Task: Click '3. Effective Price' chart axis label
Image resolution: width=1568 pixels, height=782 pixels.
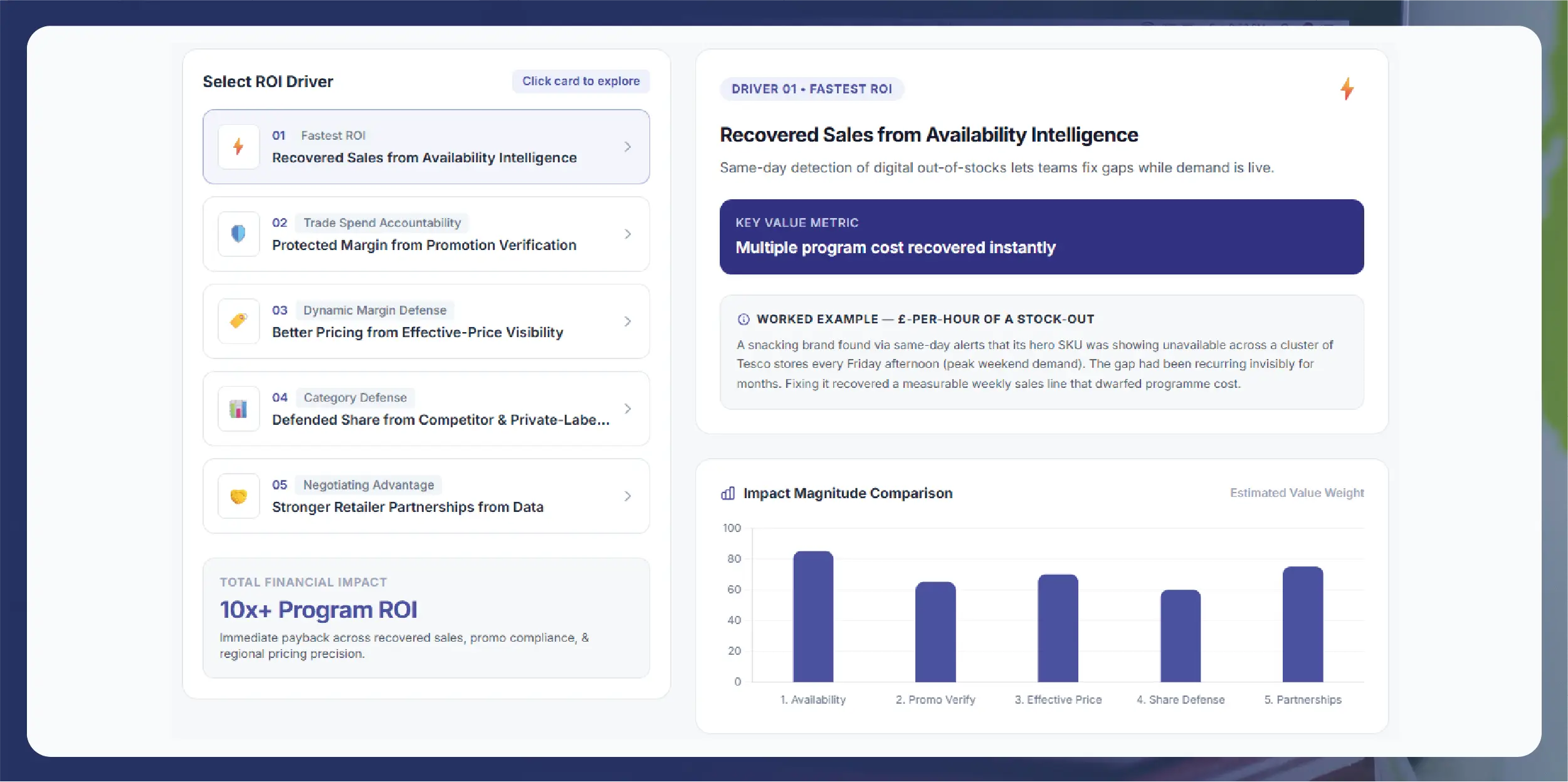Action: pos(1058,700)
